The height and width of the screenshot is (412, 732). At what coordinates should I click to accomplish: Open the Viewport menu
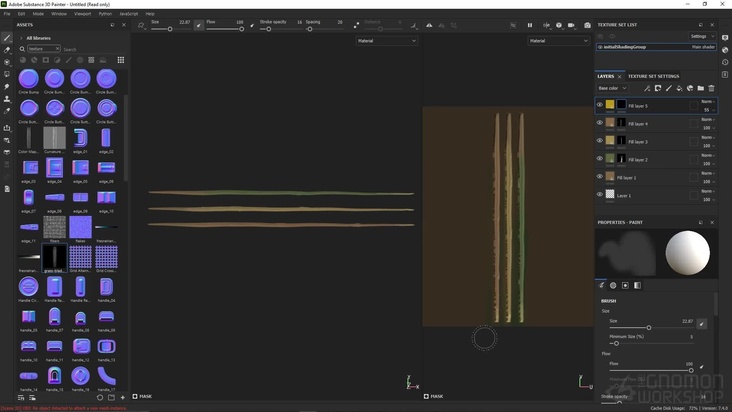[x=83, y=14]
